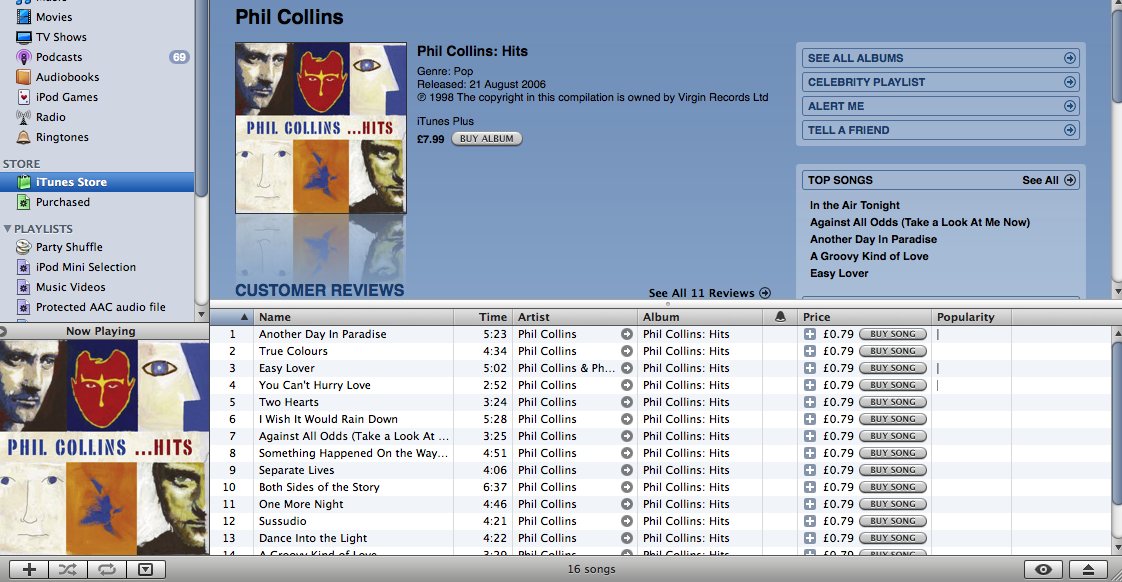Click the Buy Album button
Image resolution: width=1122 pixels, height=582 pixels.
(487, 139)
